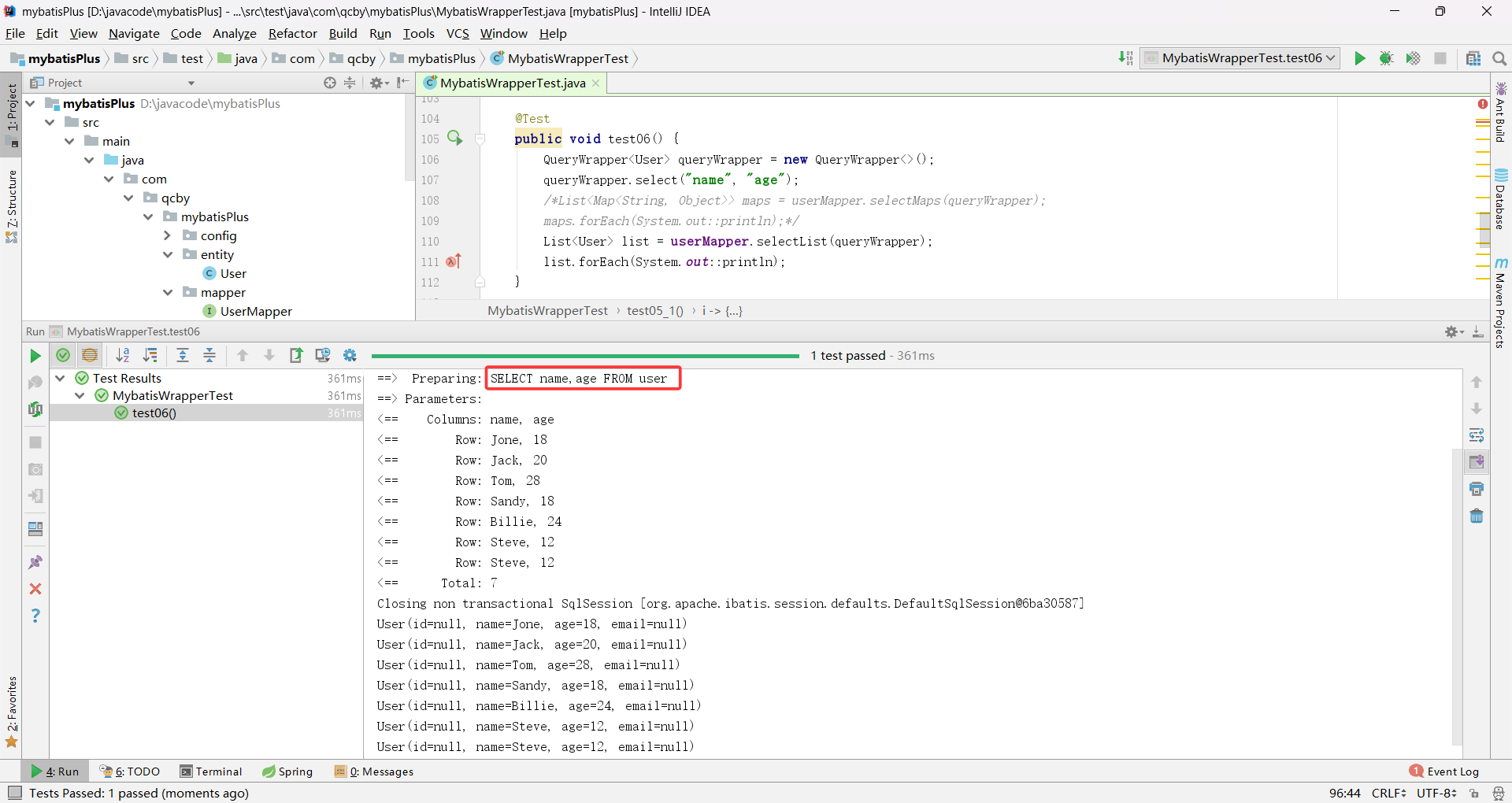Open Search Everywhere magnifier icon
The image size is (1512, 803).
(1499, 58)
